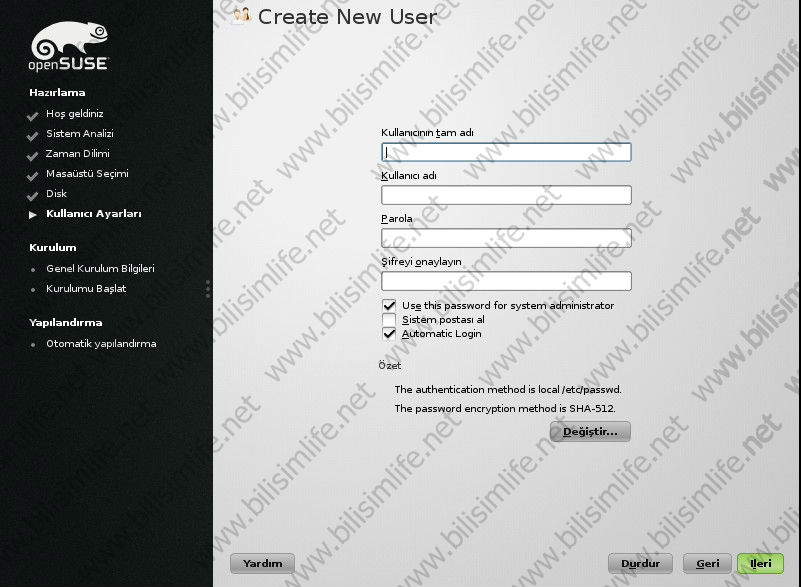Click the bullet beside Otomatik yapılandırma
The image size is (801, 587).
point(33,344)
